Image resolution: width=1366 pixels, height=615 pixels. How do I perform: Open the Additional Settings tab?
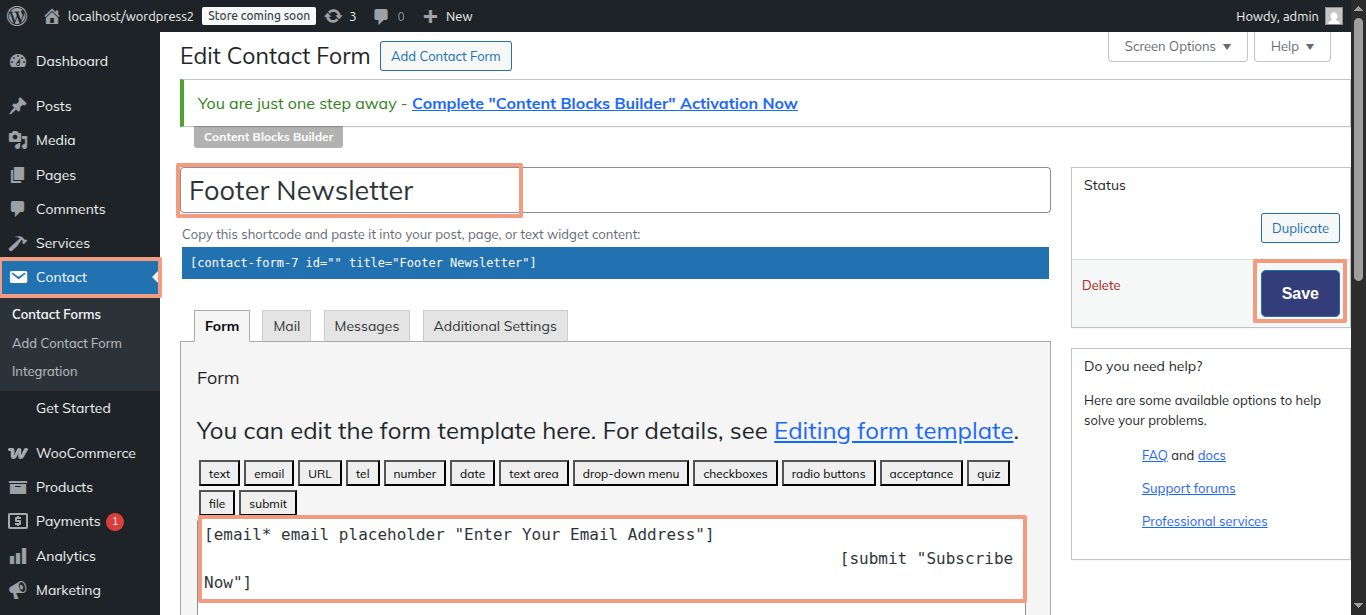[495, 326]
